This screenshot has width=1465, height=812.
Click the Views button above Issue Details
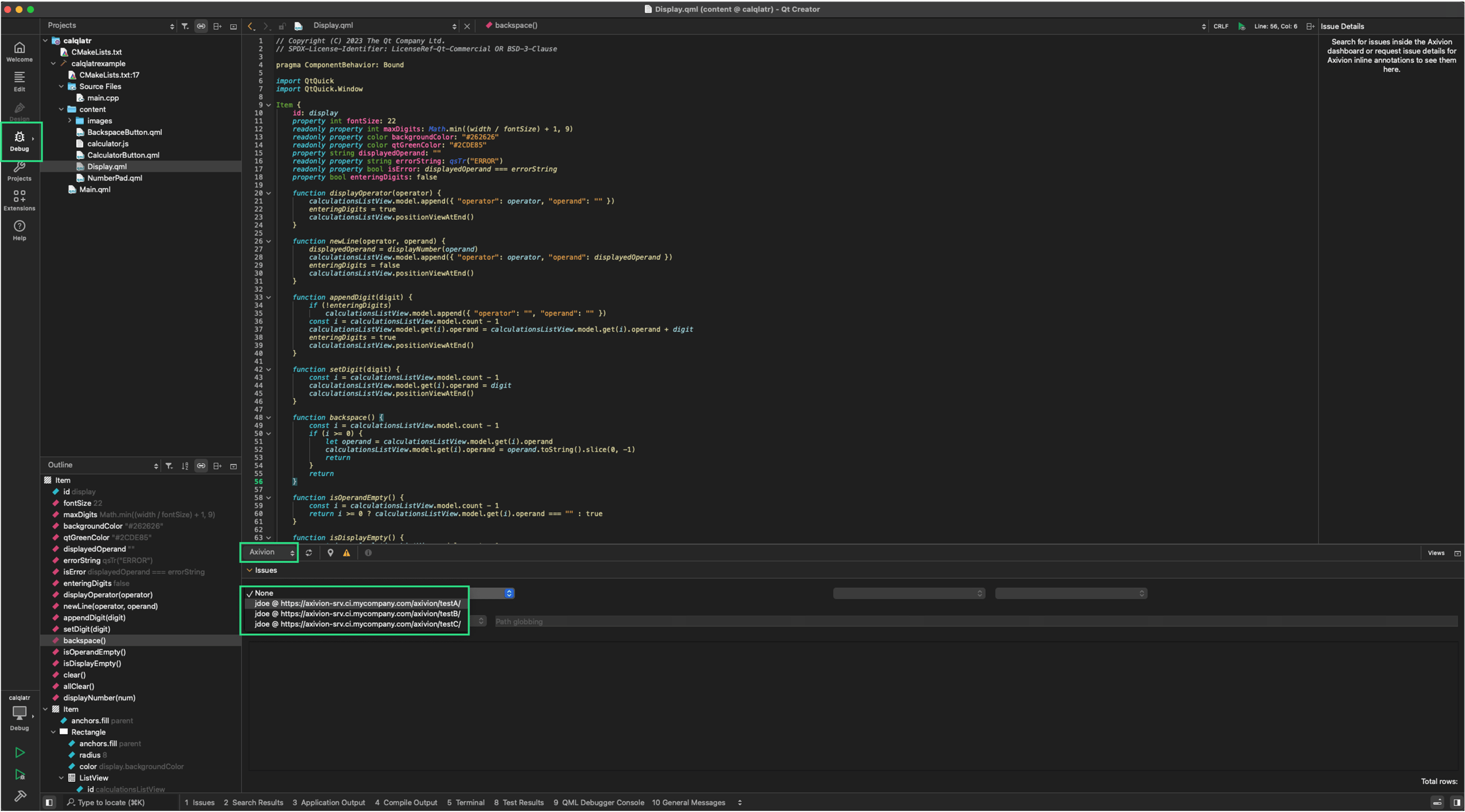[x=1436, y=552]
